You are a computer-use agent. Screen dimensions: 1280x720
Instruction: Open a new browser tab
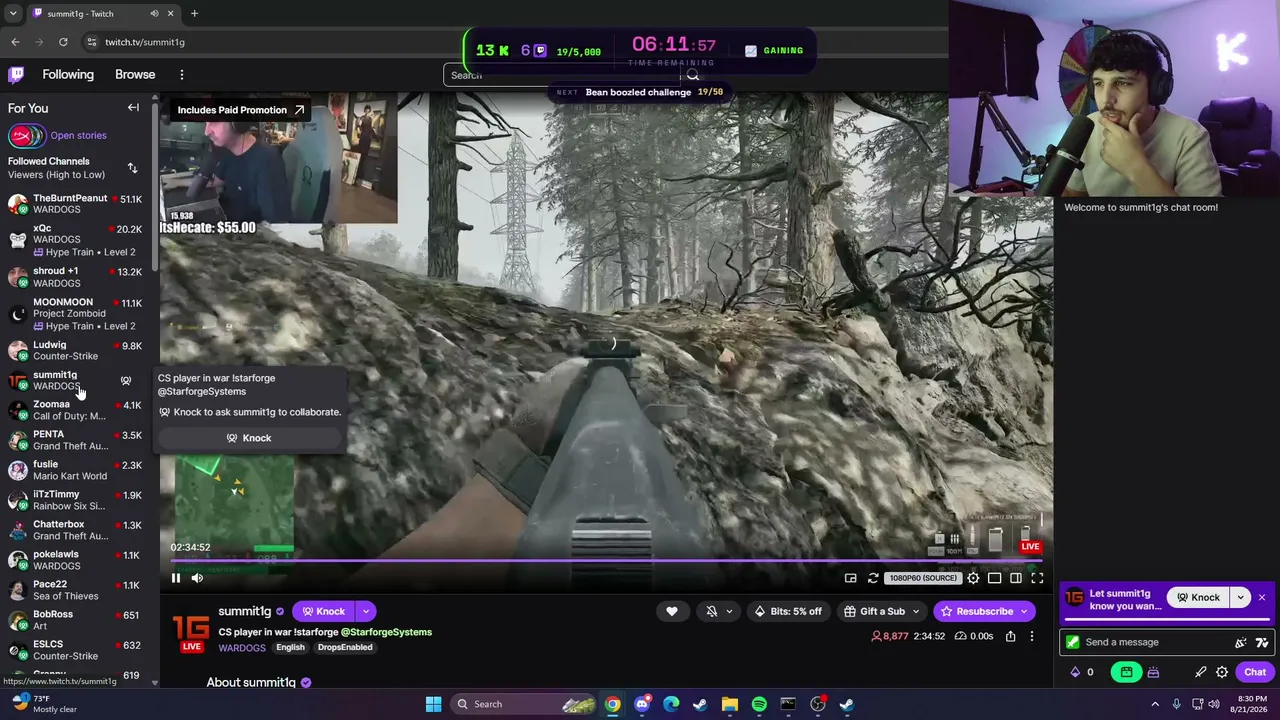pos(194,13)
